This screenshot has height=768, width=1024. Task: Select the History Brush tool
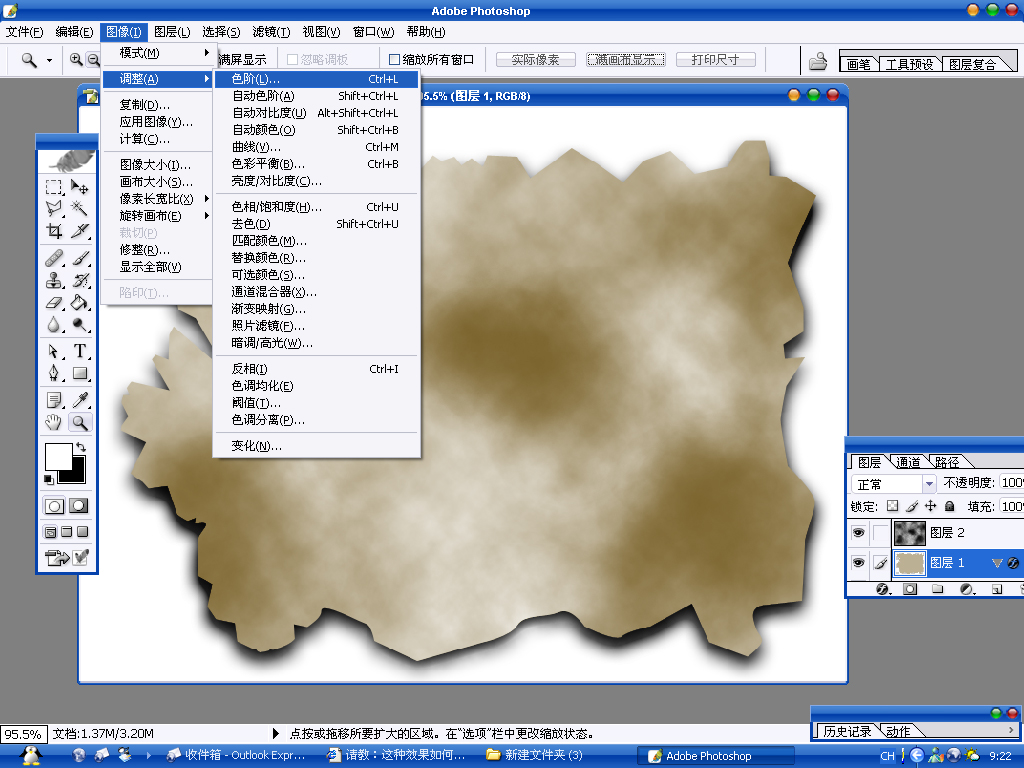point(80,280)
